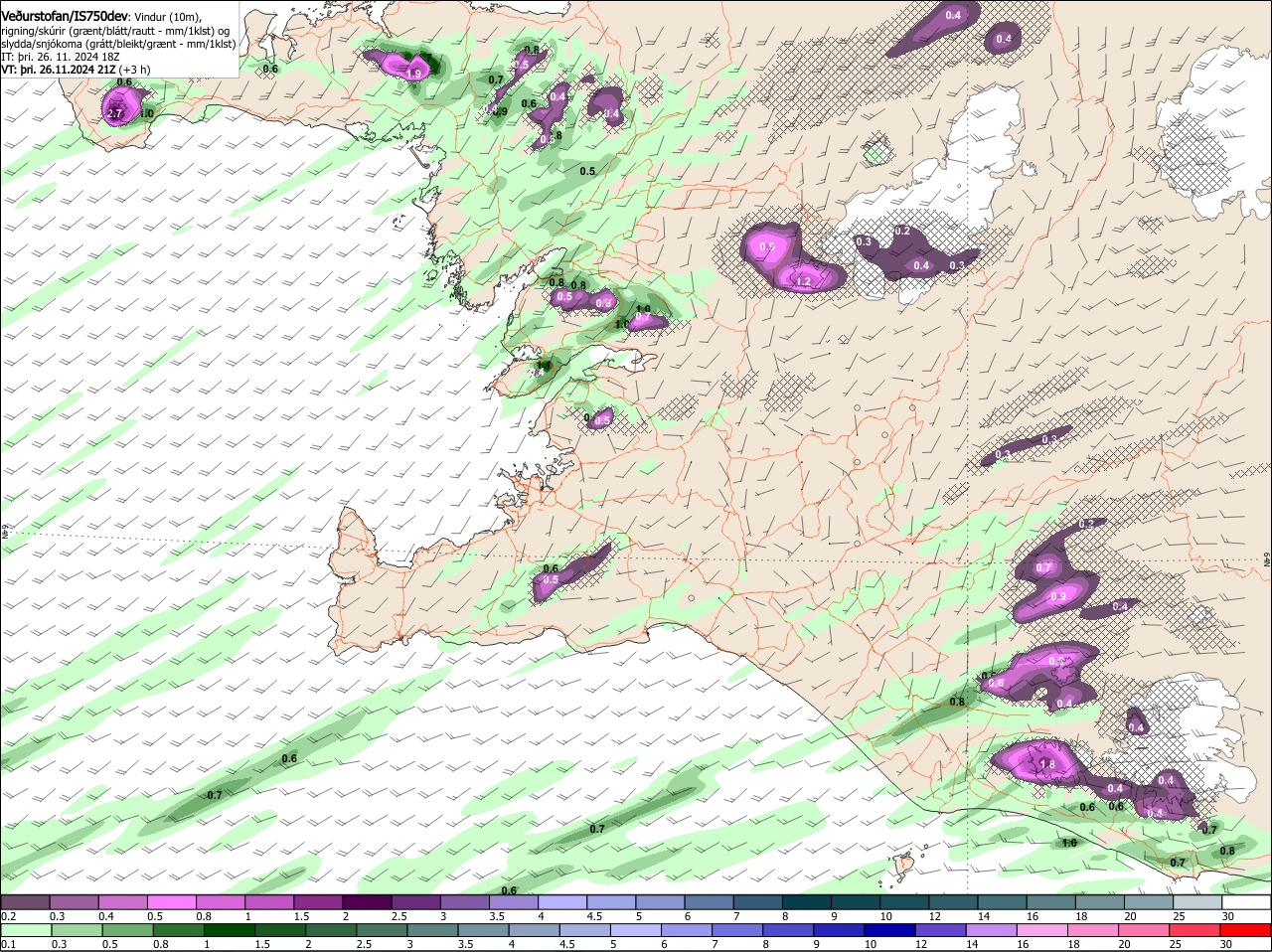Viewport: 1272px width, 952px height.
Task: Pick the dark magenta 1.5 snow legend swatch
Action: click(x=318, y=901)
